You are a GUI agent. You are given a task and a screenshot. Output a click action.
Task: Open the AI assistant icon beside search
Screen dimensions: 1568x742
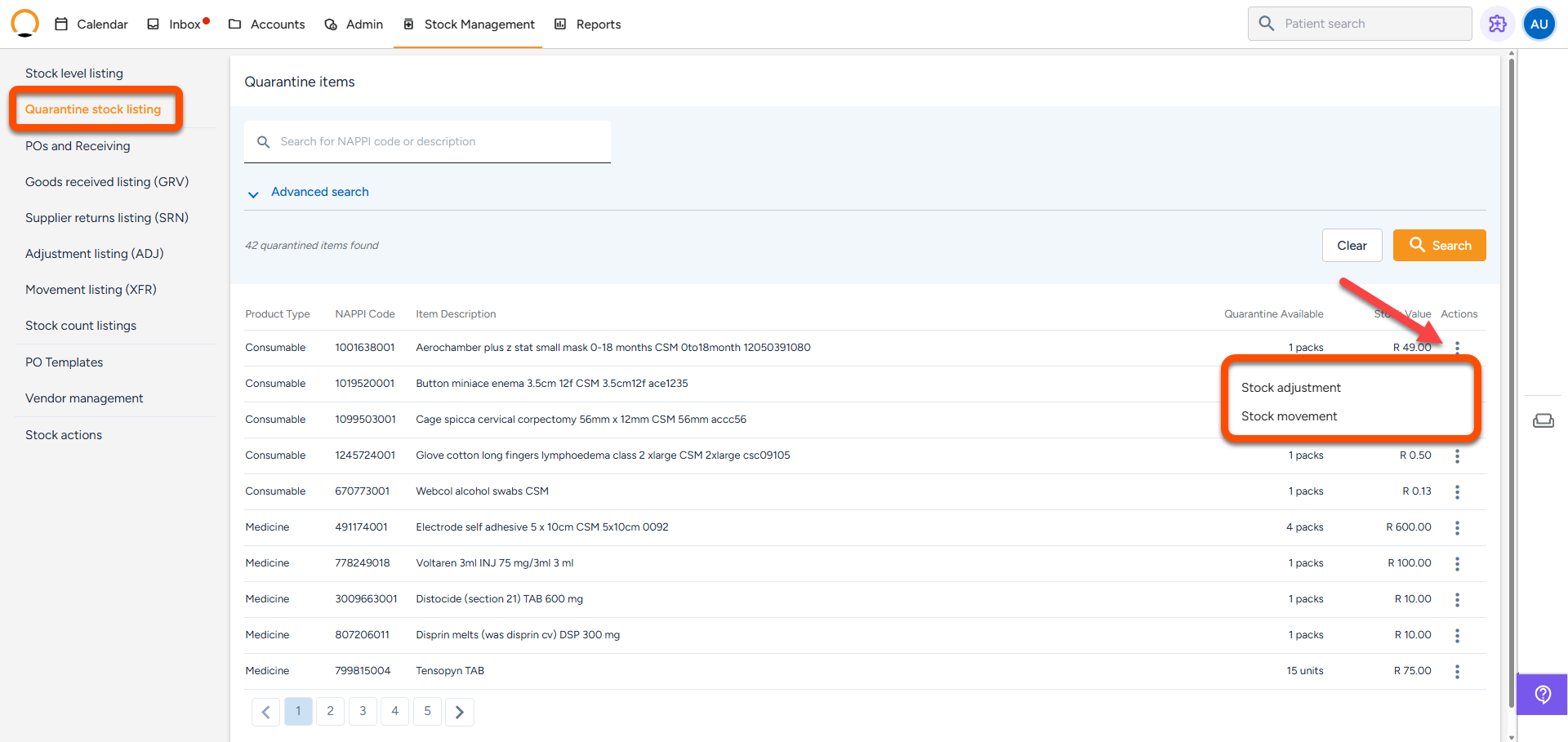(1497, 24)
